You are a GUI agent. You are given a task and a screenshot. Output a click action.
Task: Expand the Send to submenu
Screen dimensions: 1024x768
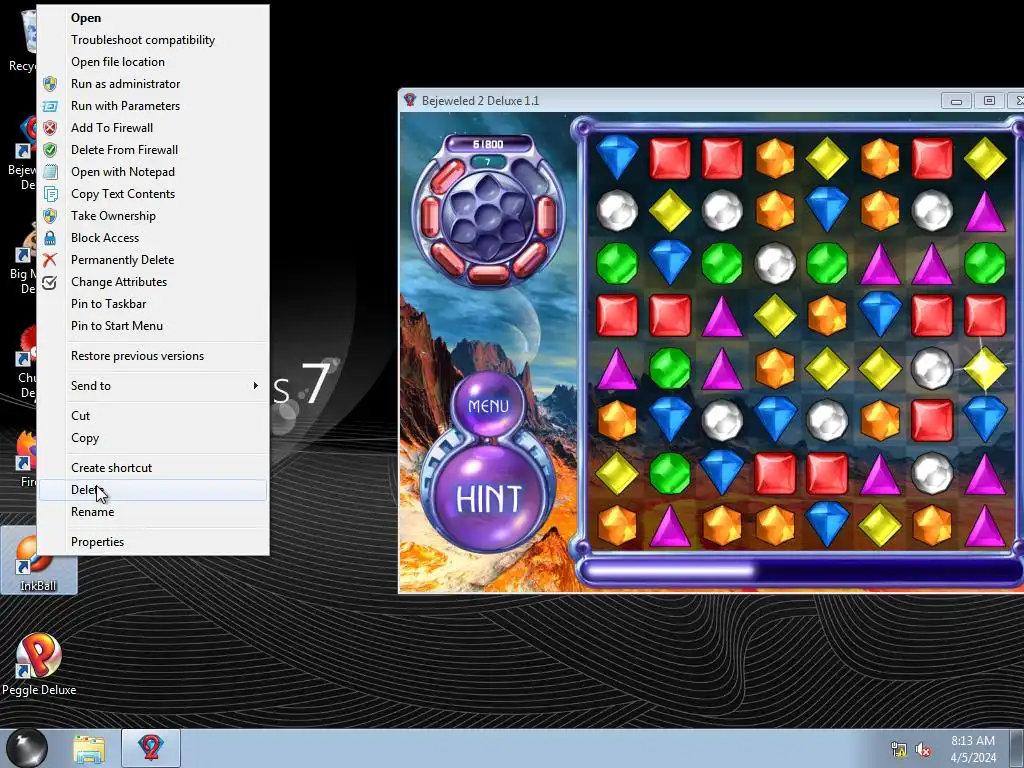[x=153, y=386]
